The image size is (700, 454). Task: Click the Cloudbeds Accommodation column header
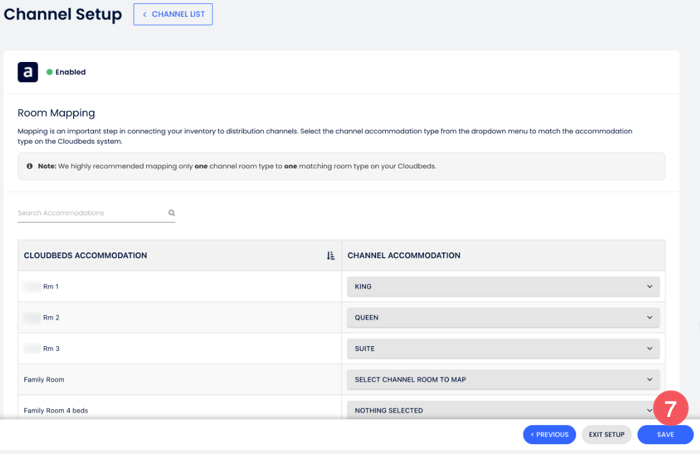point(86,256)
